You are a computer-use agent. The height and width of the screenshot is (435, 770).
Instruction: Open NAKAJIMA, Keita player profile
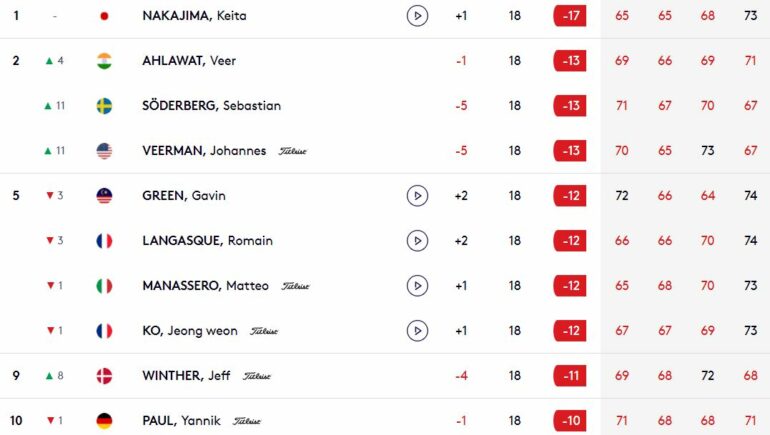coord(194,16)
